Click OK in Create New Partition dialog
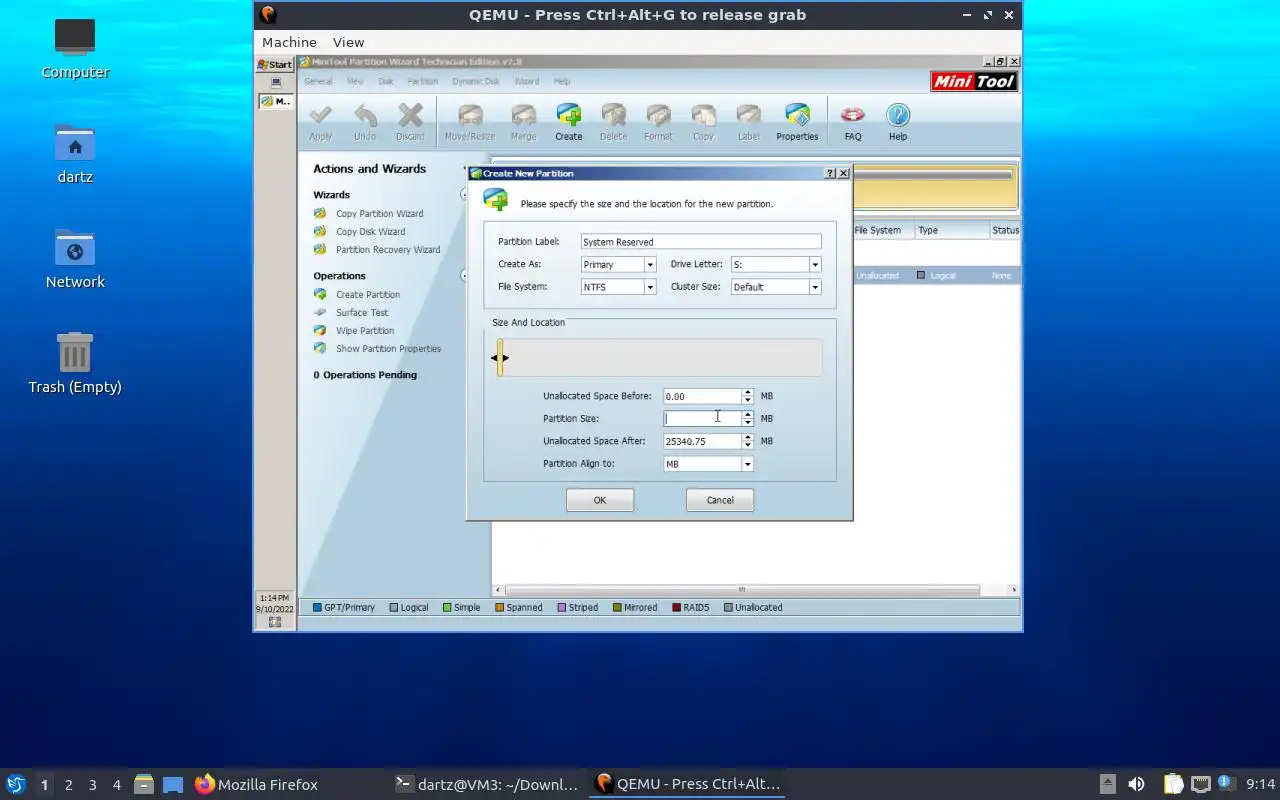 coord(600,500)
